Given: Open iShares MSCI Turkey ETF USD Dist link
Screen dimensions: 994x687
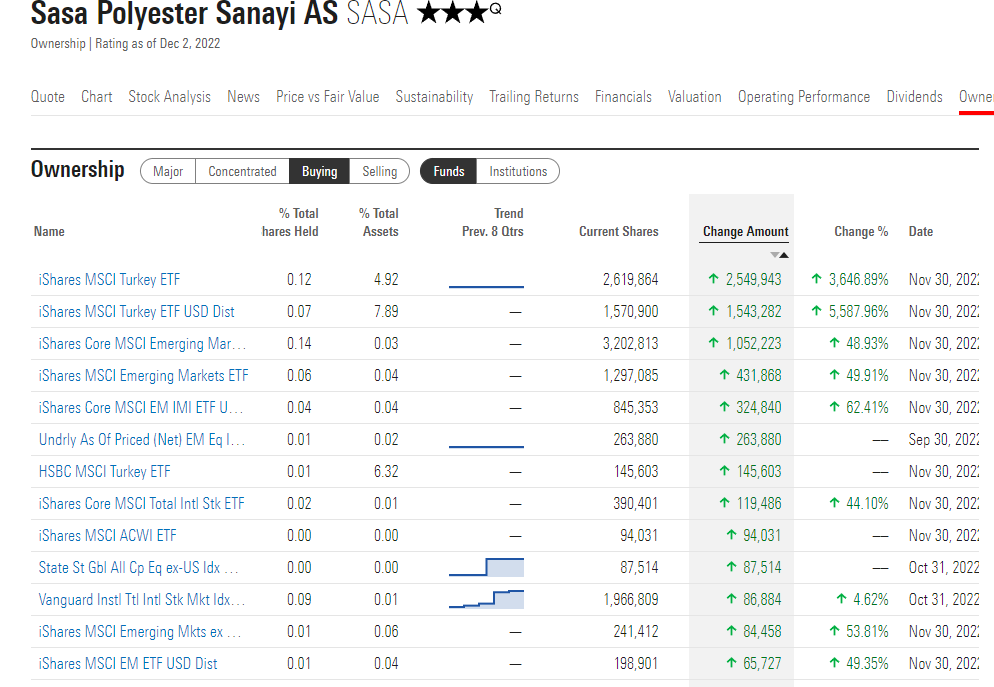Looking at the screenshot, I should pos(136,311).
